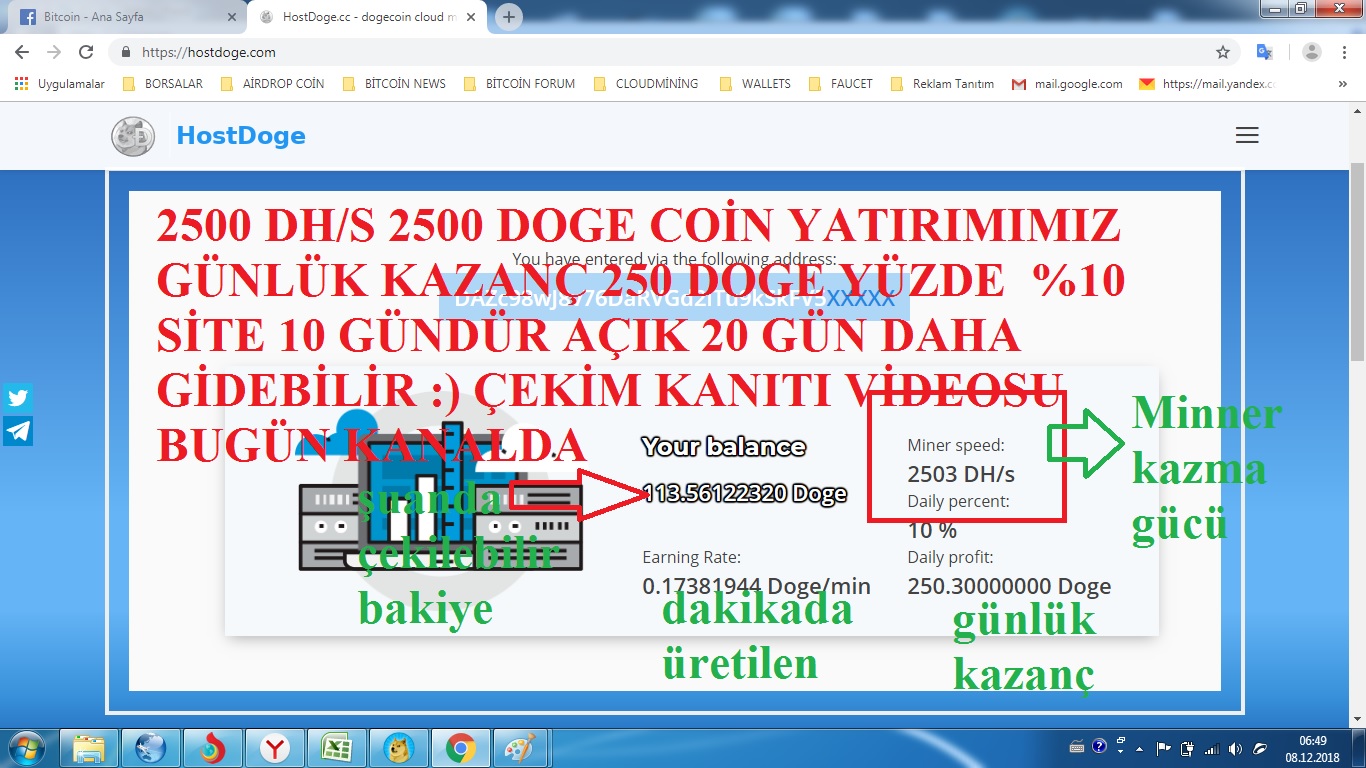The width and height of the screenshot is (1366, 768).
Task: Click the "Miner speed:" label
Action: coord(955,445)
